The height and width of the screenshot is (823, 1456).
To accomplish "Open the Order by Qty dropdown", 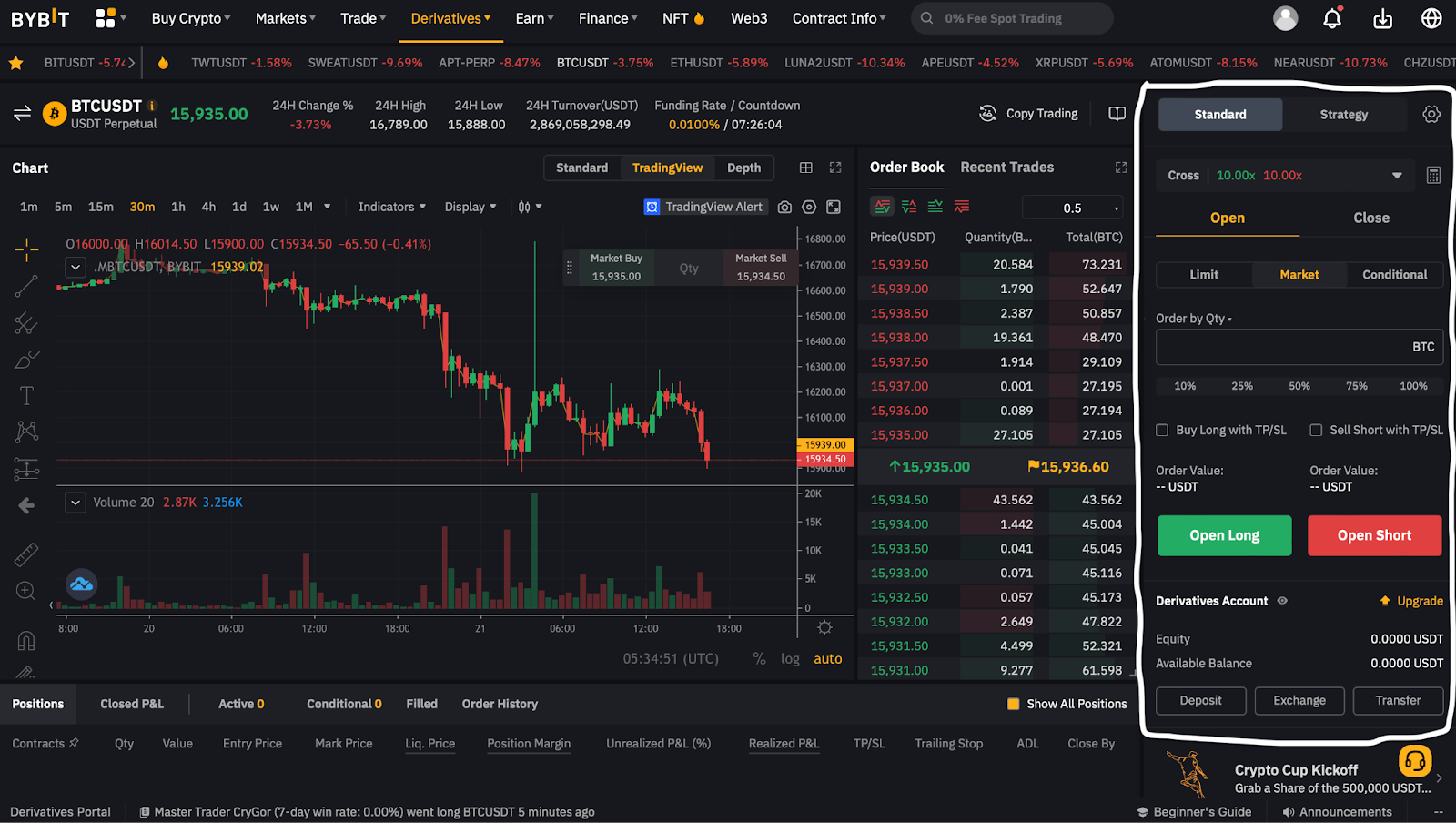I will point(1194,319).
